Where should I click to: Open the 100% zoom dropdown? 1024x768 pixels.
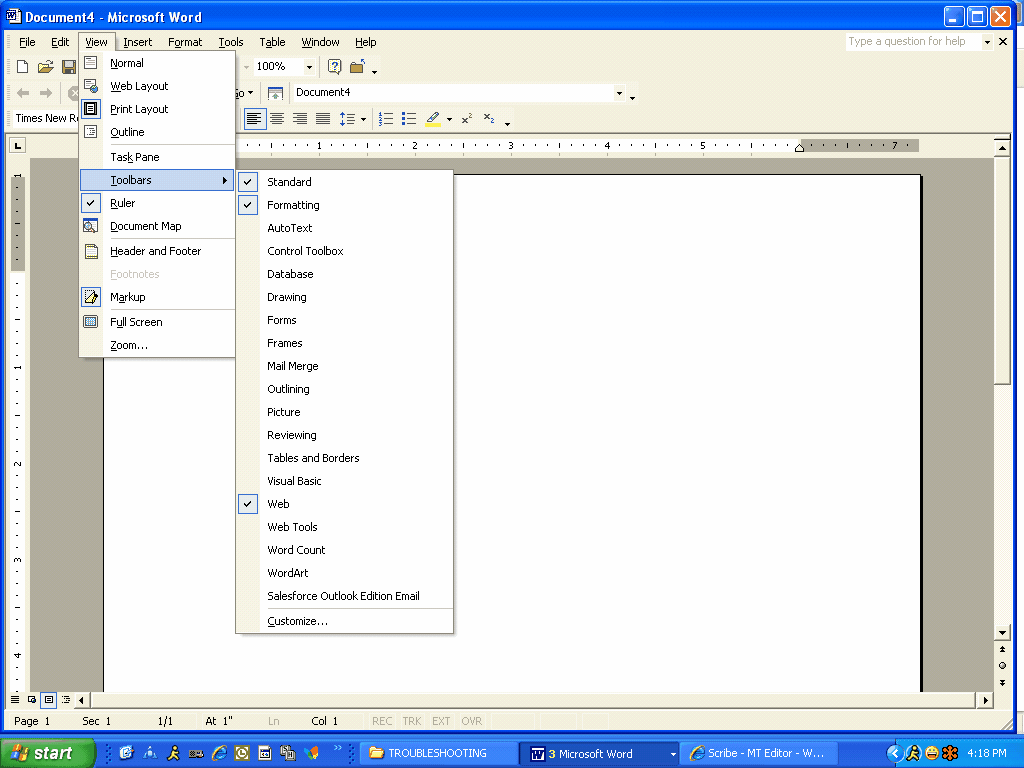tap(310, 67)
